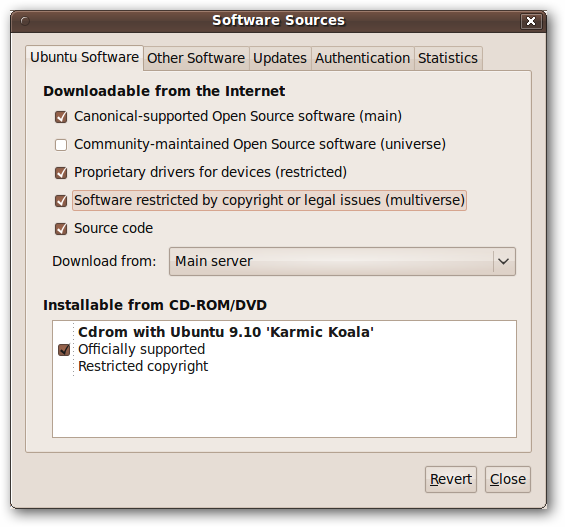Click the multiverse option label text
Screen dimensions: 565x527
(270, 200)
